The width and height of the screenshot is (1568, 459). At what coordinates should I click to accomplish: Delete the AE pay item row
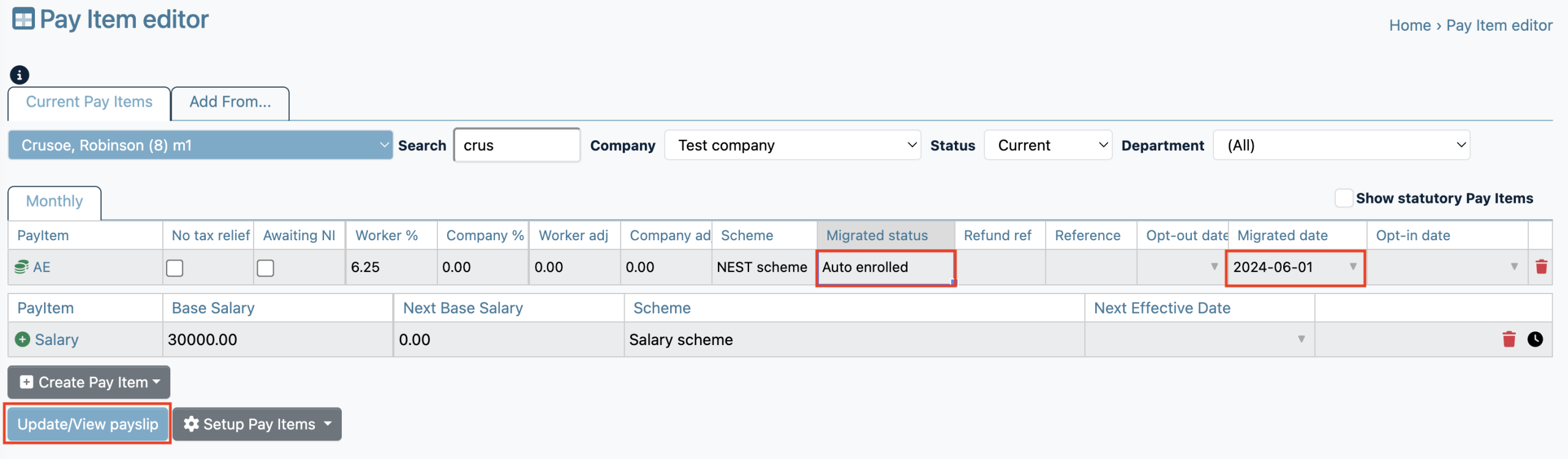[1541, 267]
